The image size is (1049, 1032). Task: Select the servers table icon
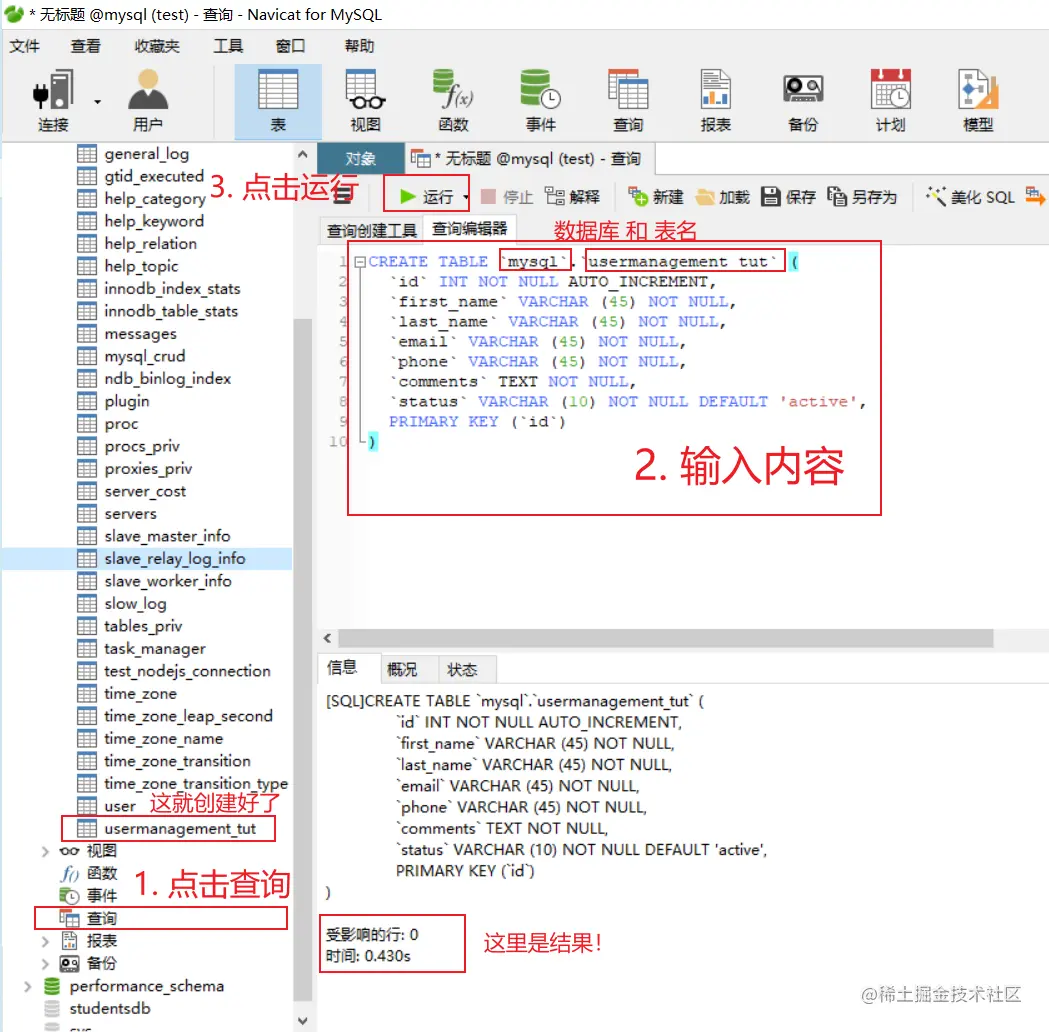coord(87,514)
